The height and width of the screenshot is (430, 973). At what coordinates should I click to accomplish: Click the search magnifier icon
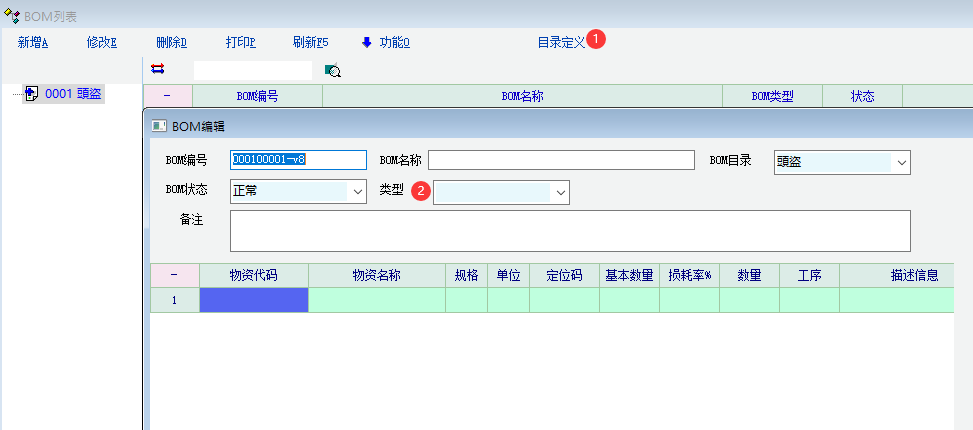(x=333, y=70)
